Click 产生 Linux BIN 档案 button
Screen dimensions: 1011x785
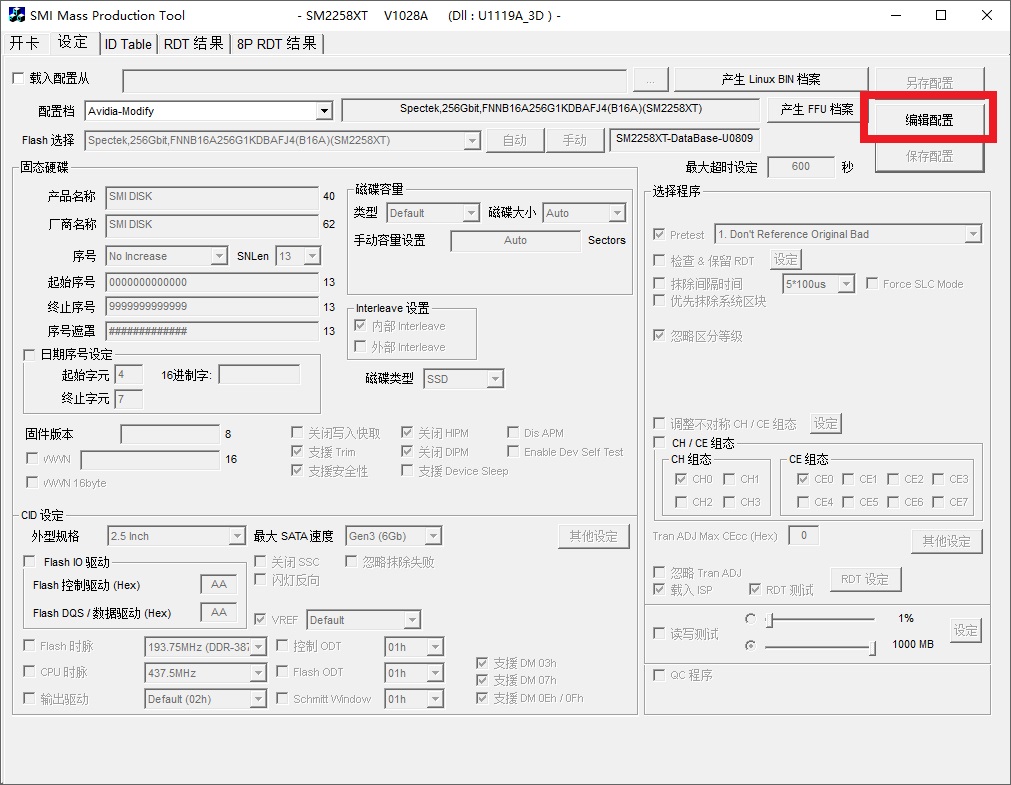pyautogui.click(x=770, y=80)
